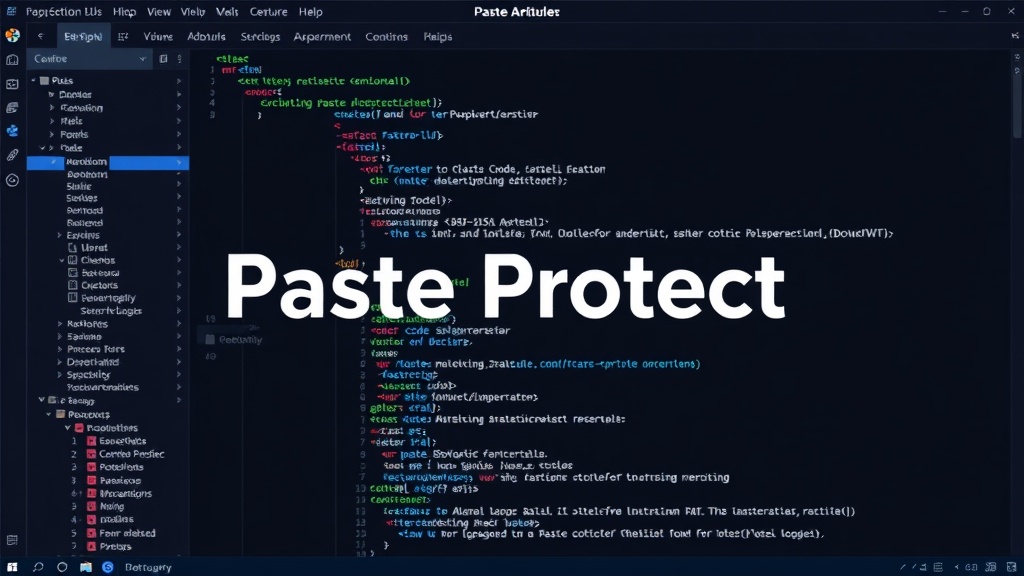Screen dimensions: 1024x576
Task: Click the share icon at the top-right of the tab bar
Action: pyautogui.click(x=1015, y=37)
